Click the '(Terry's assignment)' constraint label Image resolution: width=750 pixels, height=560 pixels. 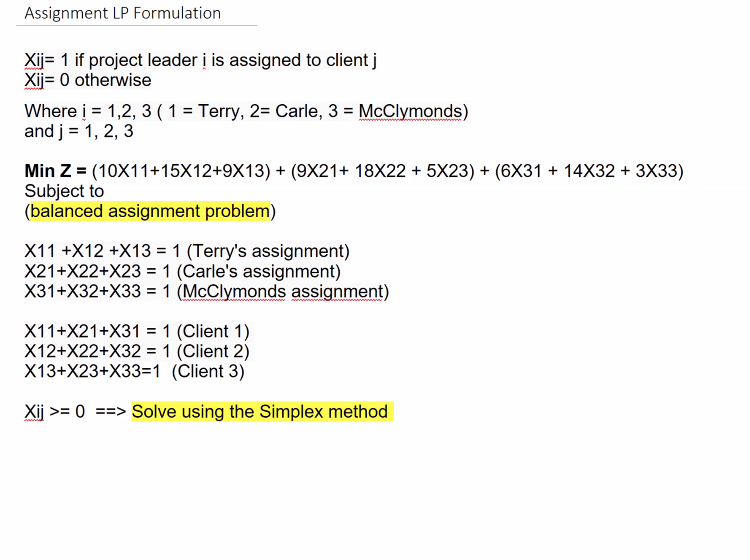[268, 251]
